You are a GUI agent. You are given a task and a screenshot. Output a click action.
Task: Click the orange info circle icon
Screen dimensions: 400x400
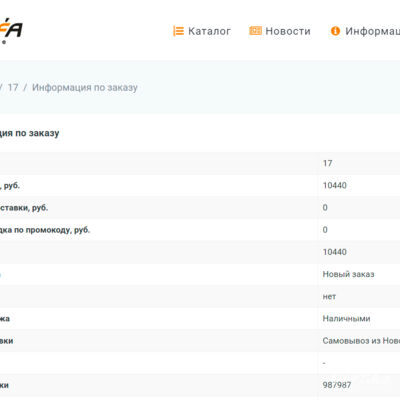[335, 31]
